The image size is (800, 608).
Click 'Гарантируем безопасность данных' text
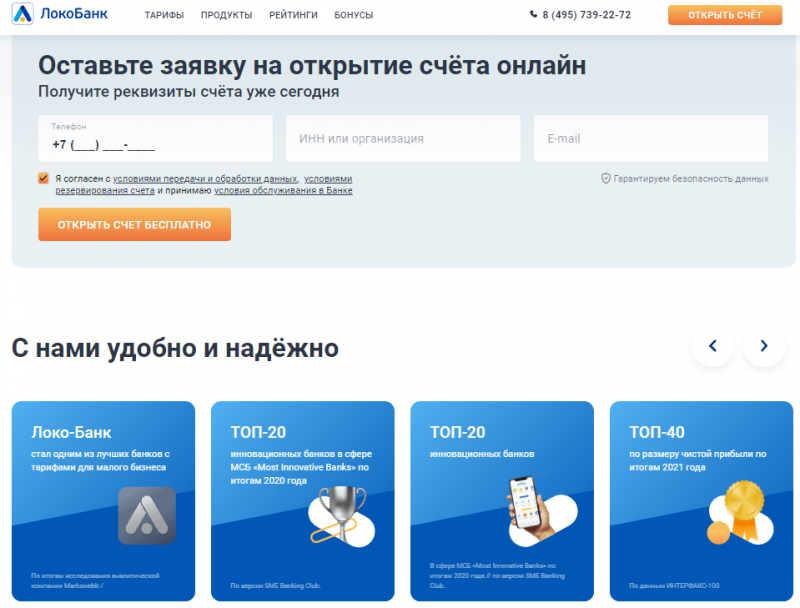[691, 179]
